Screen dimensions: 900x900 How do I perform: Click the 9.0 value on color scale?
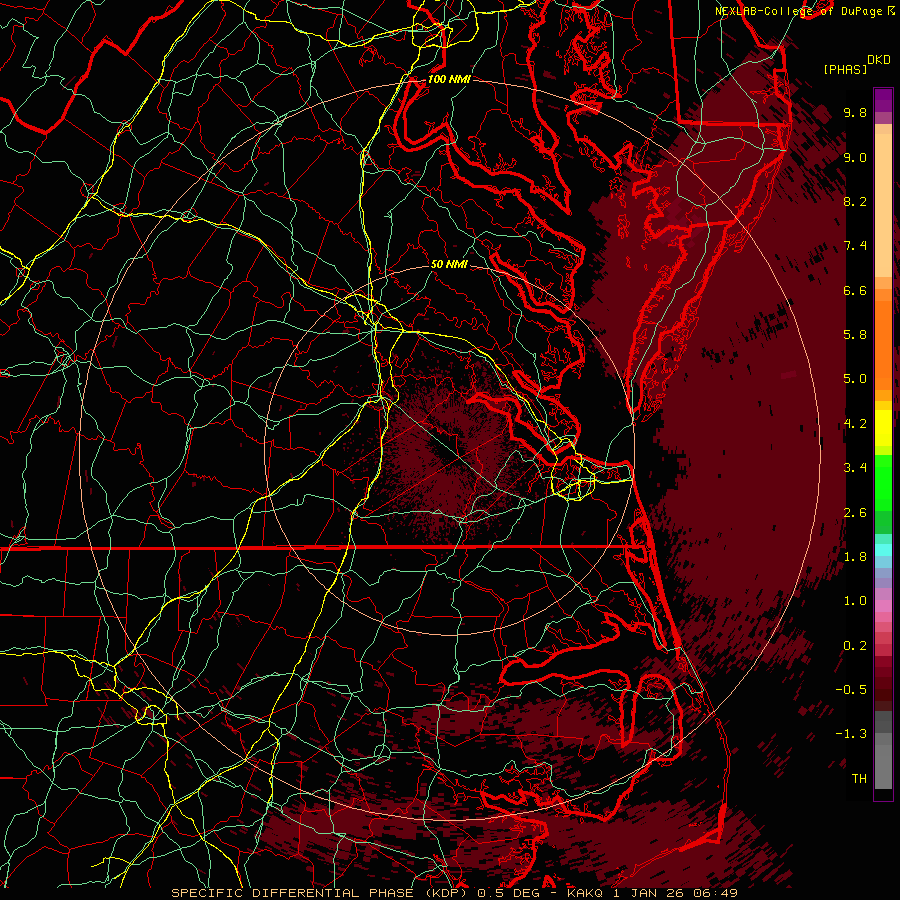855,157
